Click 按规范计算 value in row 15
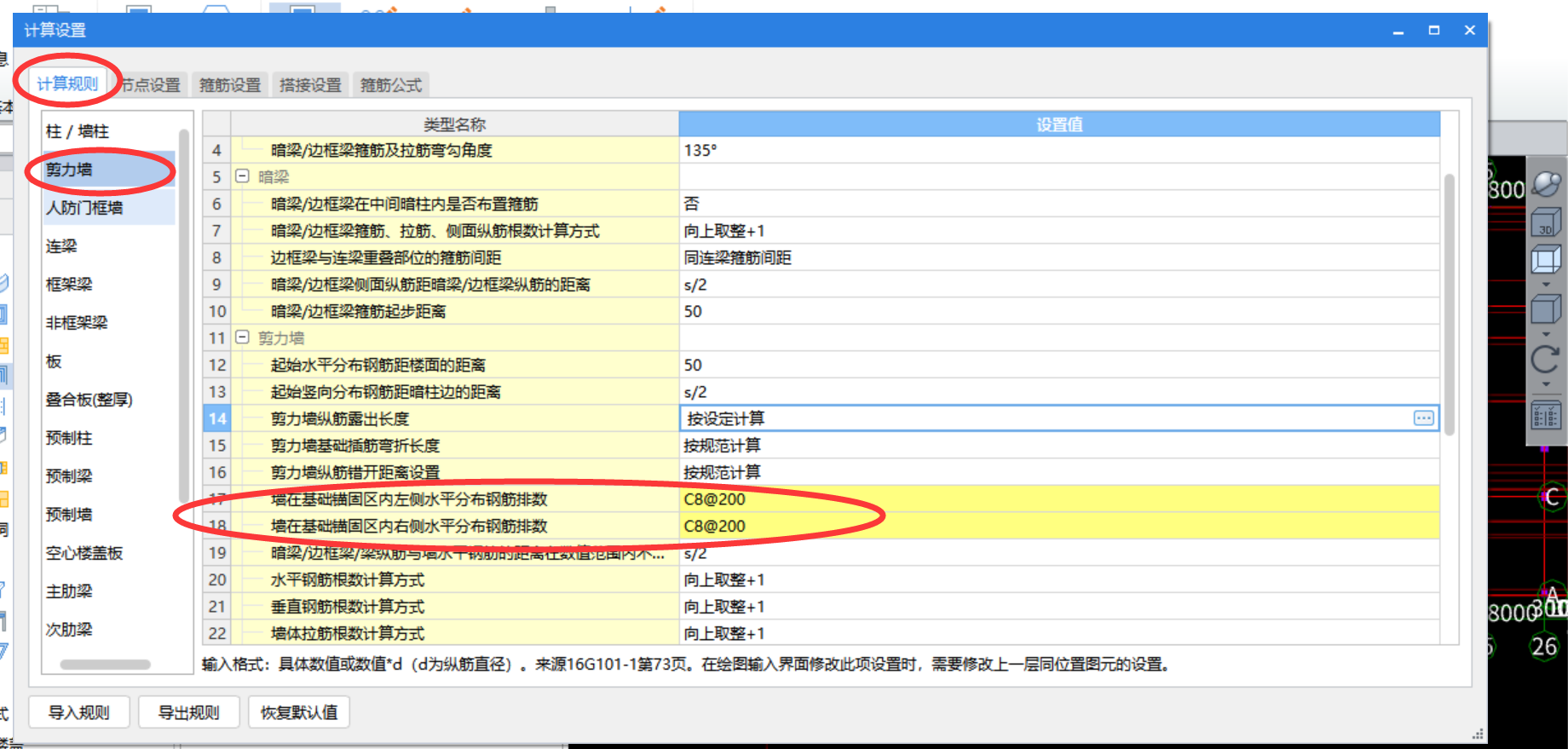The height and width of the screenshot is (749, 1568). pyautogui.click(x=1059, y=446)
